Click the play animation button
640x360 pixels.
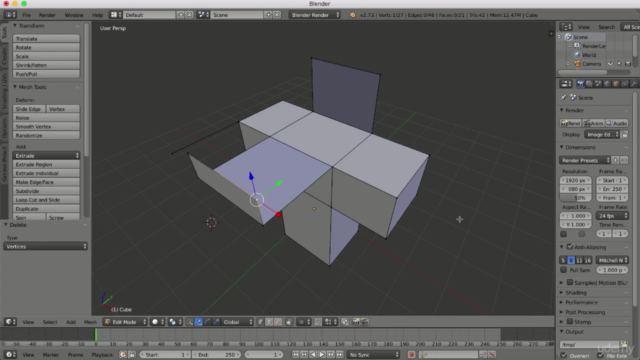click(x=322, y=354)
